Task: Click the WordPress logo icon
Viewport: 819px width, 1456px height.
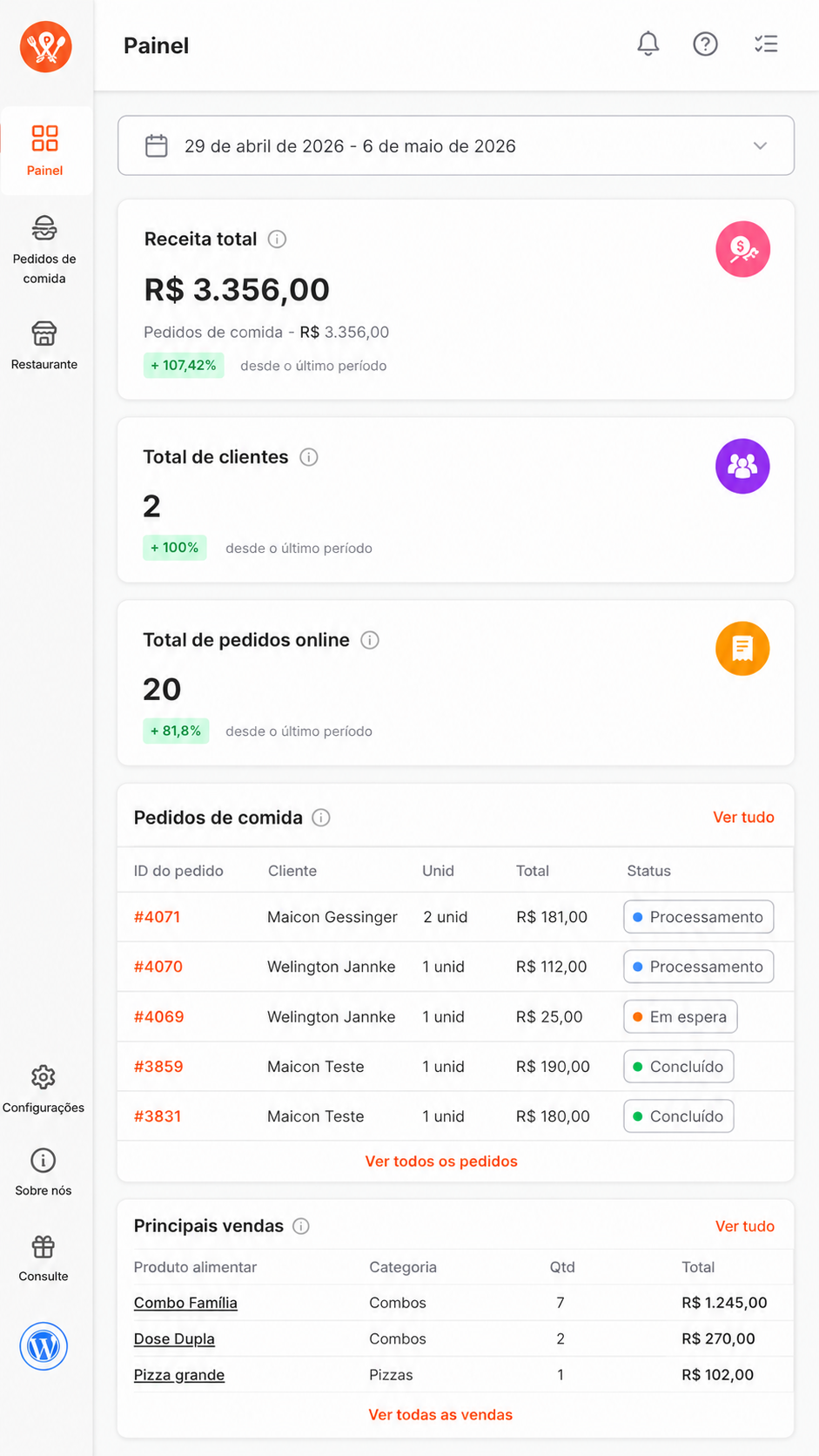Action: [x=44, y=1346]
